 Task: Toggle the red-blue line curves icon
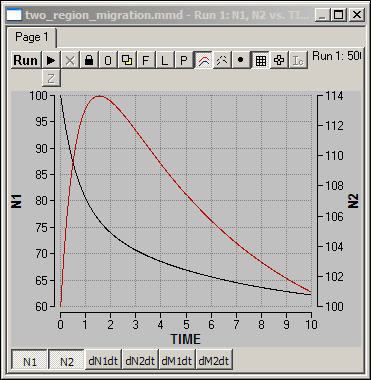[203, 60]
